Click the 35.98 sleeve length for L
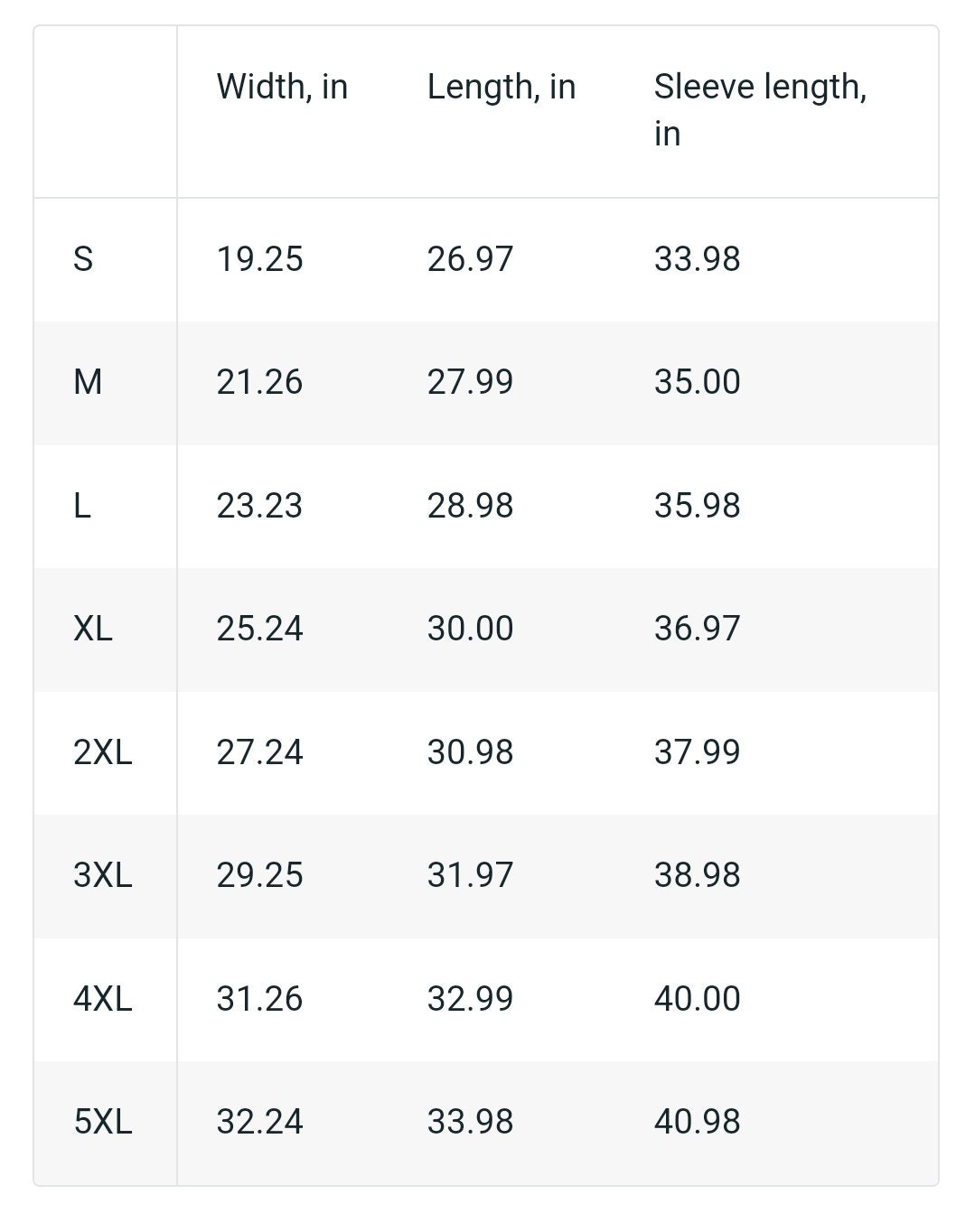The image size is (975, 1232). [698, 506]
